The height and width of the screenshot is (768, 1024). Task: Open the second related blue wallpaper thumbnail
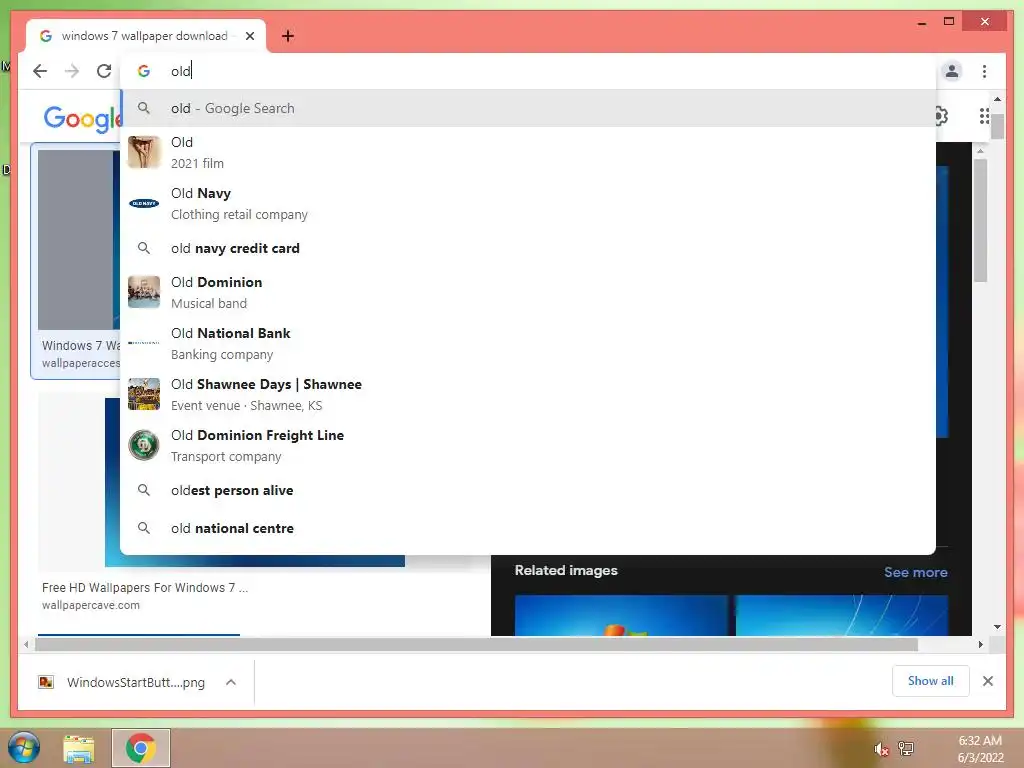(x=842, y=615)
